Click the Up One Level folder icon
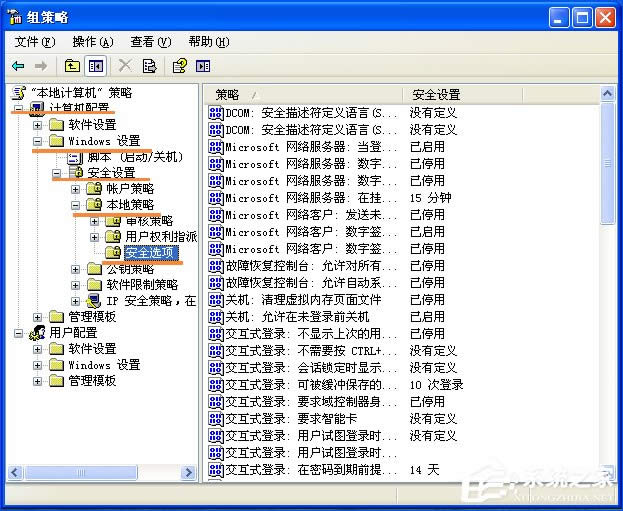Image resolution: width=623 pixels, height=511 pixels. pos(72,66)
